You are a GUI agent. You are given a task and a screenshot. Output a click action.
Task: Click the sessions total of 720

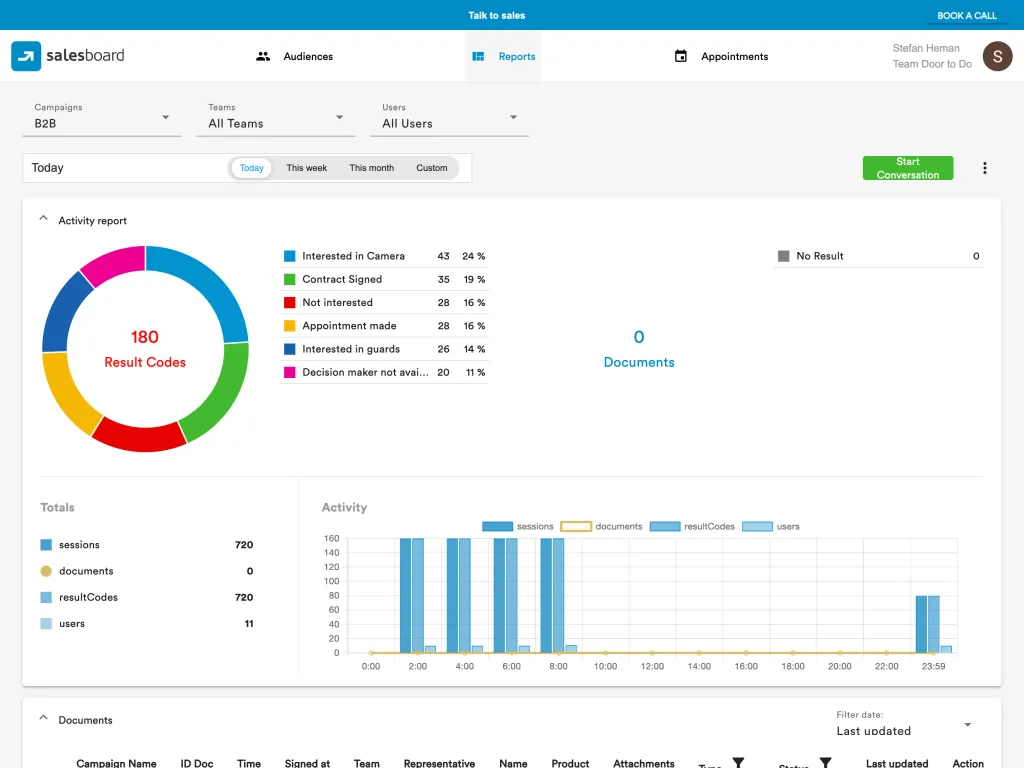[244, 545]
